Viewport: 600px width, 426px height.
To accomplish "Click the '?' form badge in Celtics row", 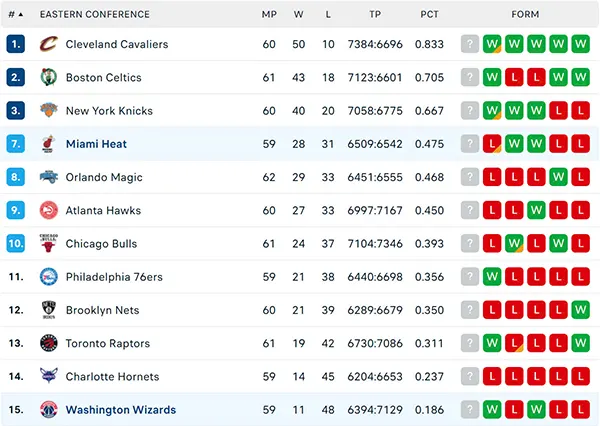I will (470, 77).
